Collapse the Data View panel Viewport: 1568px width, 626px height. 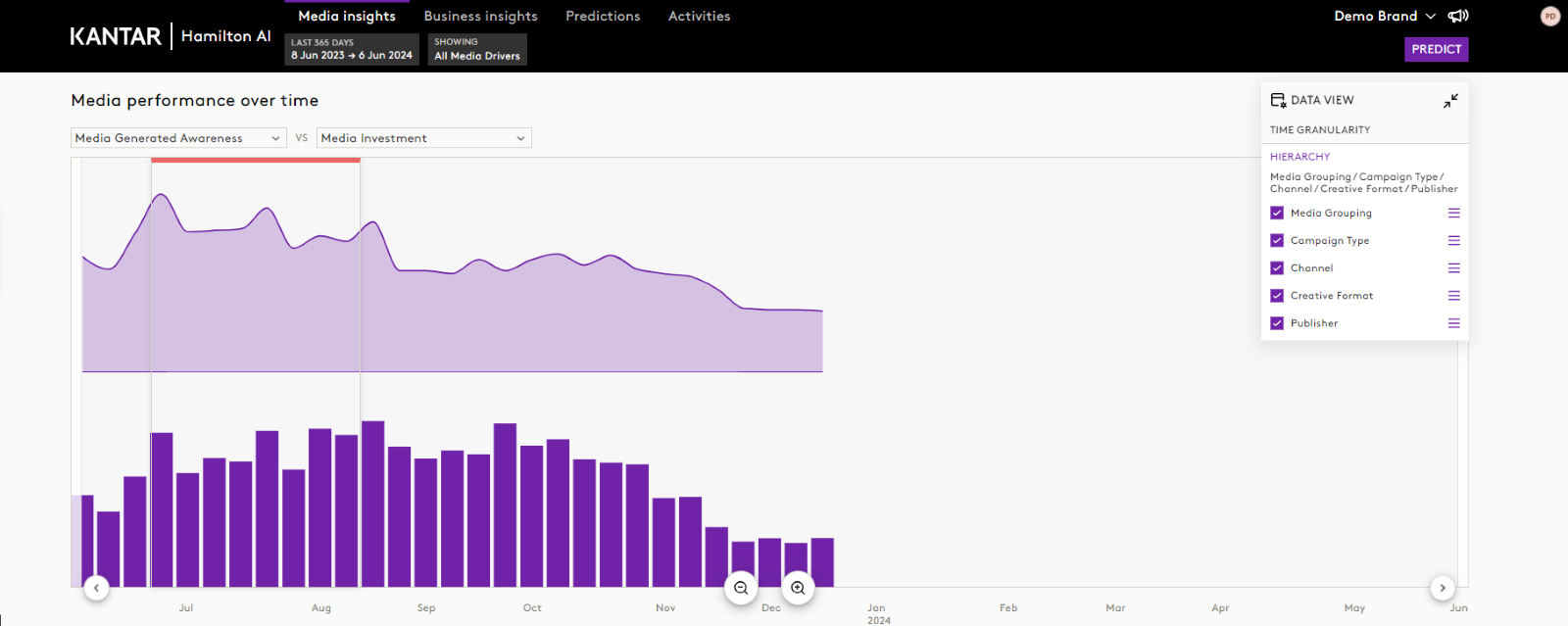click(x=1450, y=100)
